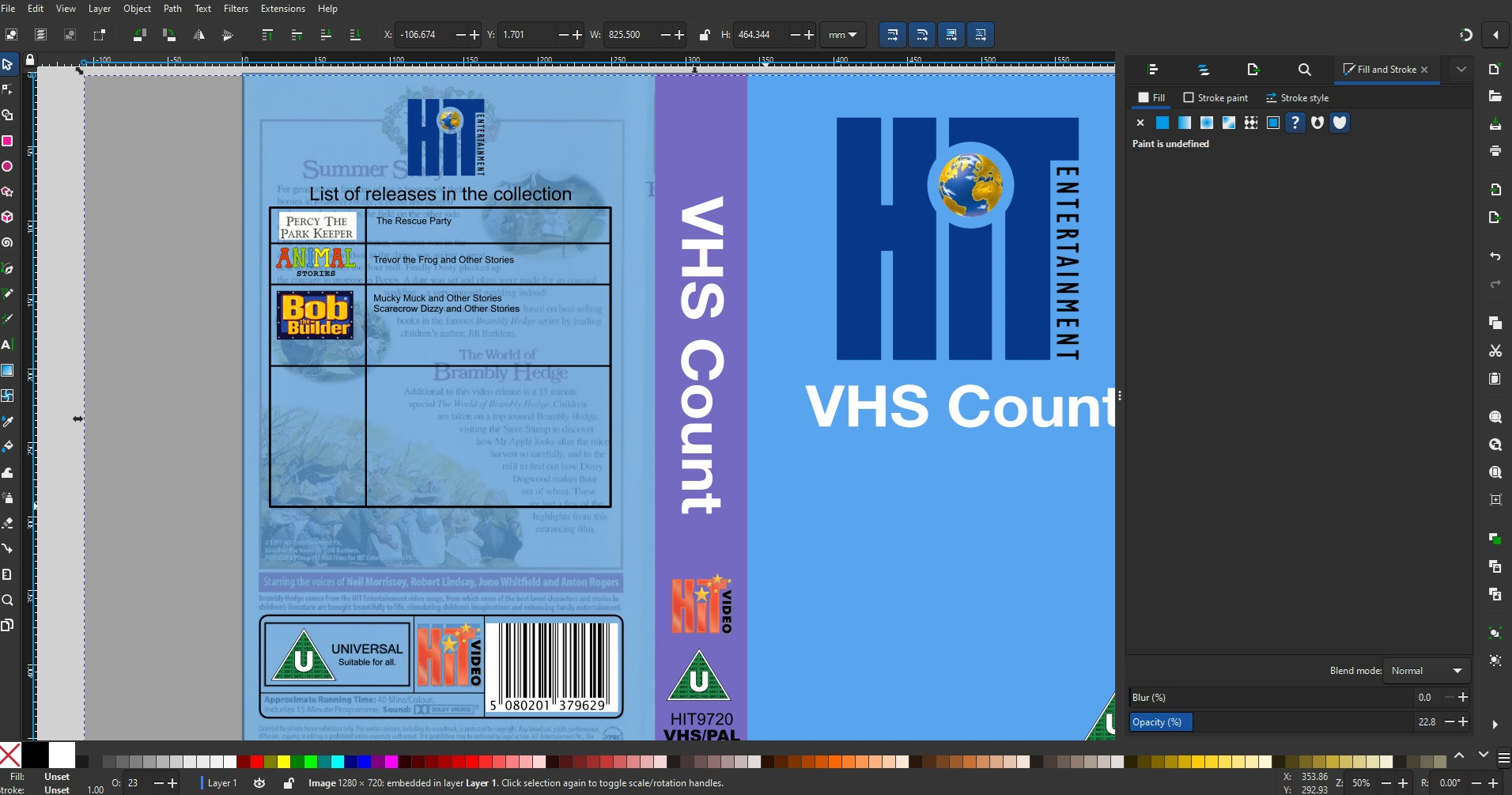Set fill to flat color paint

tap(1162, 123)
